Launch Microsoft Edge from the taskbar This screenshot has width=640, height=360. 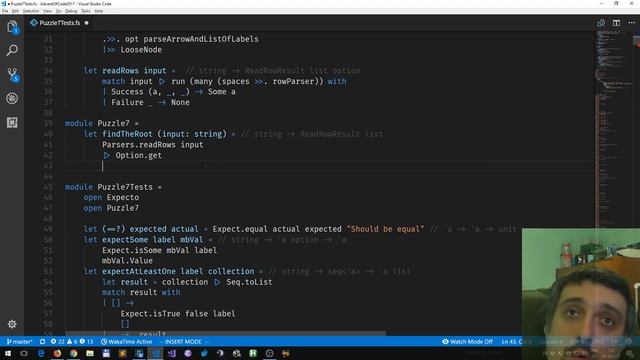(x=41, y=353)
